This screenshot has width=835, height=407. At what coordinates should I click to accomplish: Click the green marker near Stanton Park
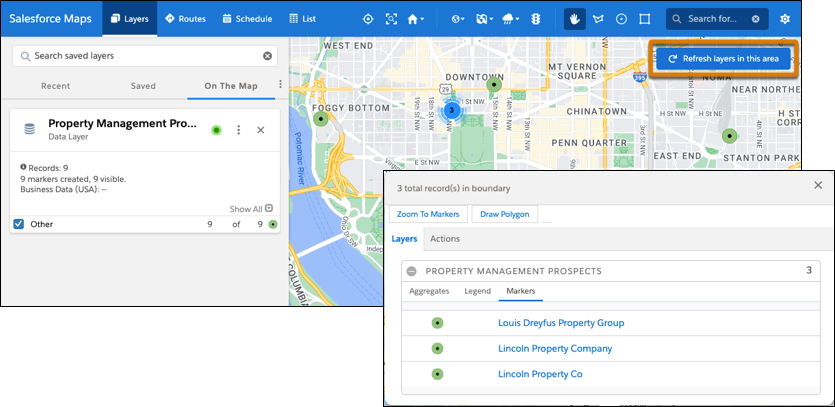click(729, 136)
